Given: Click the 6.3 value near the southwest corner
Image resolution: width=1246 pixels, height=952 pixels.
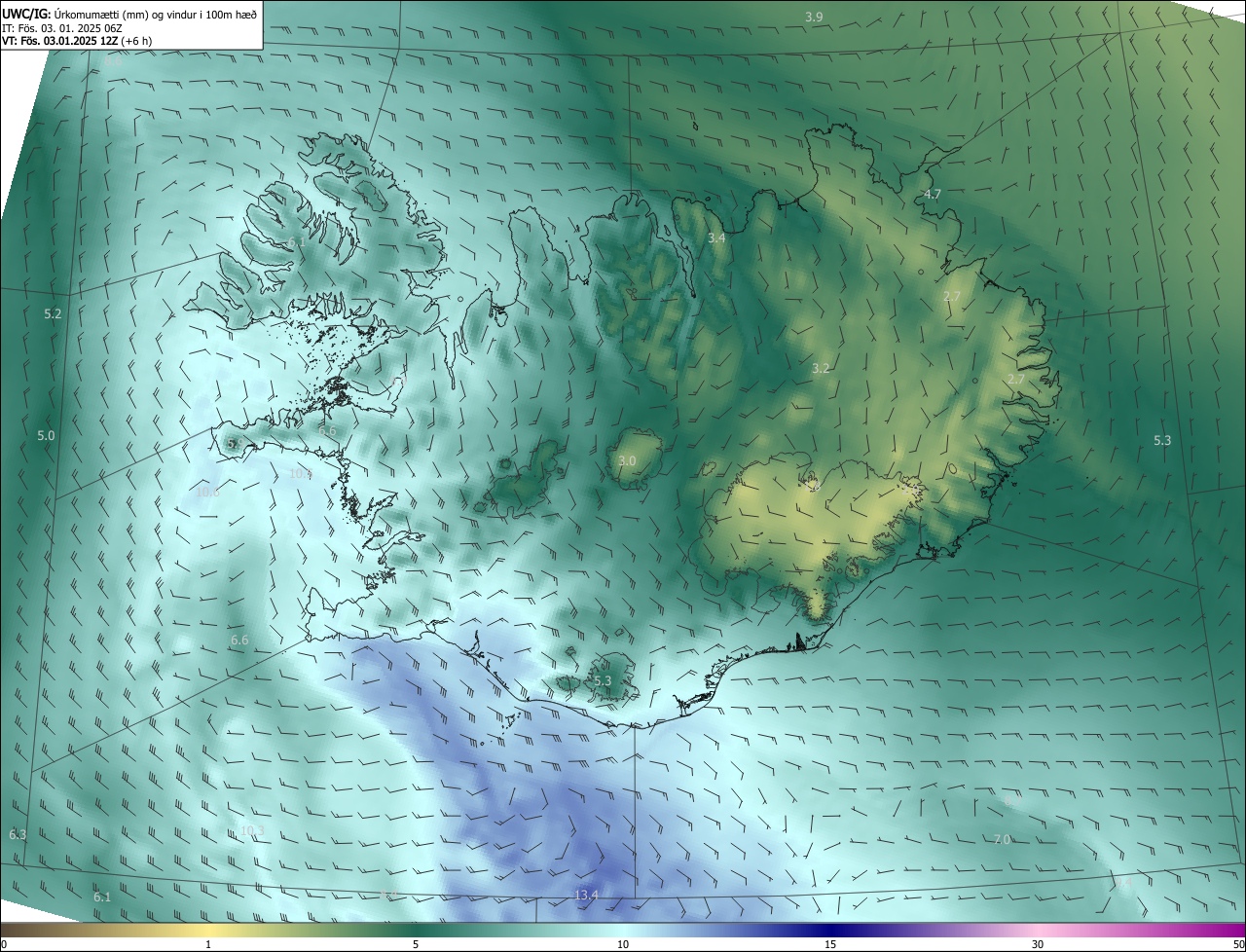Looking at the screenshot, I should click(x=18, y=834).
